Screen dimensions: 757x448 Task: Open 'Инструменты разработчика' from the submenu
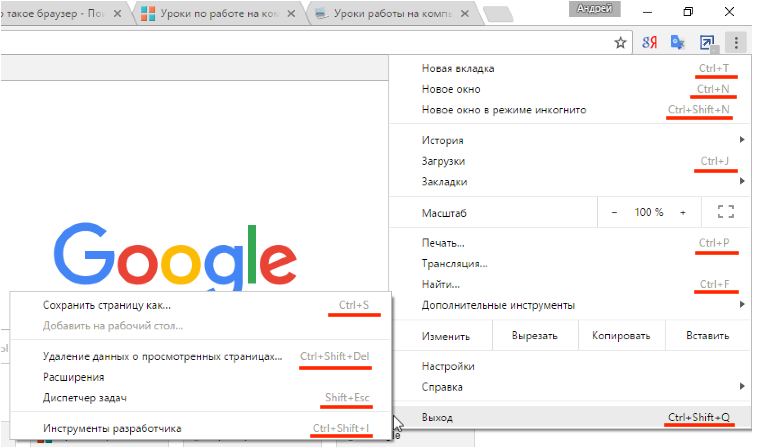tap(200, 429)
